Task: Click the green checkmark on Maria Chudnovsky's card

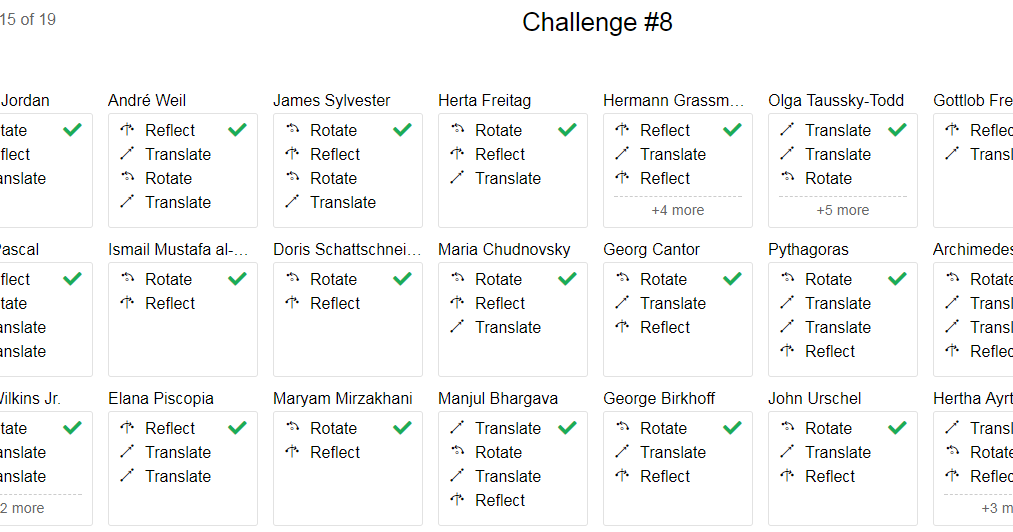Action: pyautogui.click(x=567, y=279)
